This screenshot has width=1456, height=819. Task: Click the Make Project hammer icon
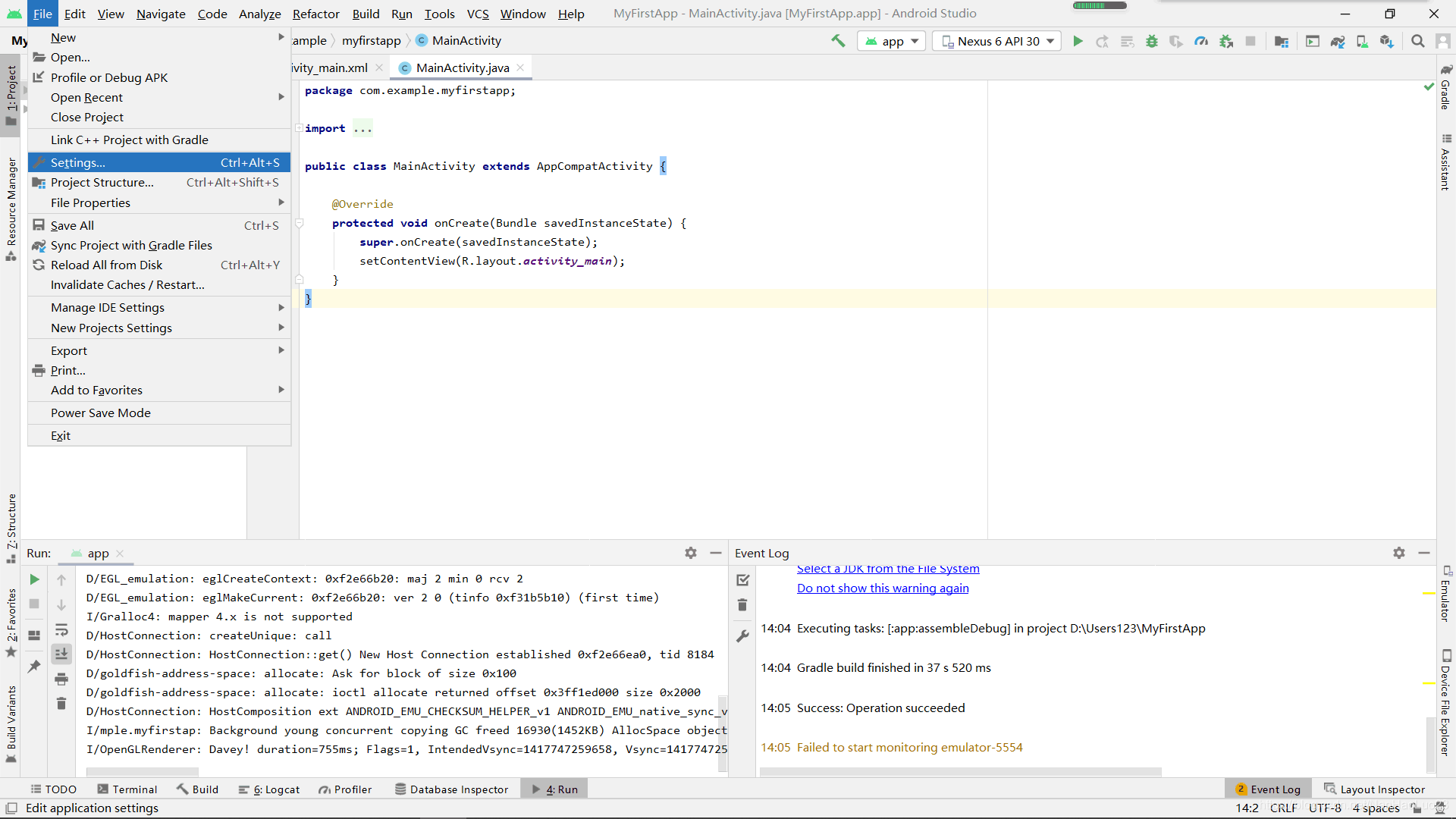pyautogui.click(x=838, y=41)
